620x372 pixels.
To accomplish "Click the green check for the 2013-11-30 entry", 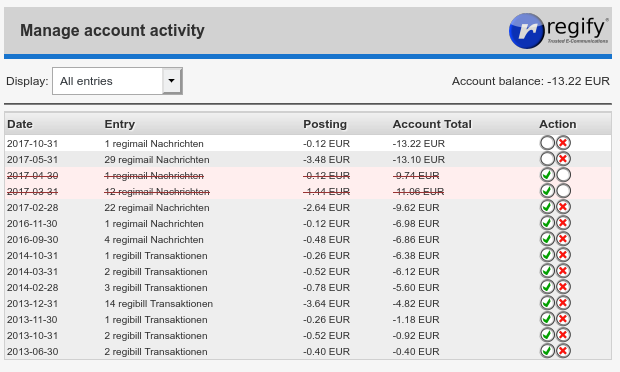I will [x=547, y=319].
